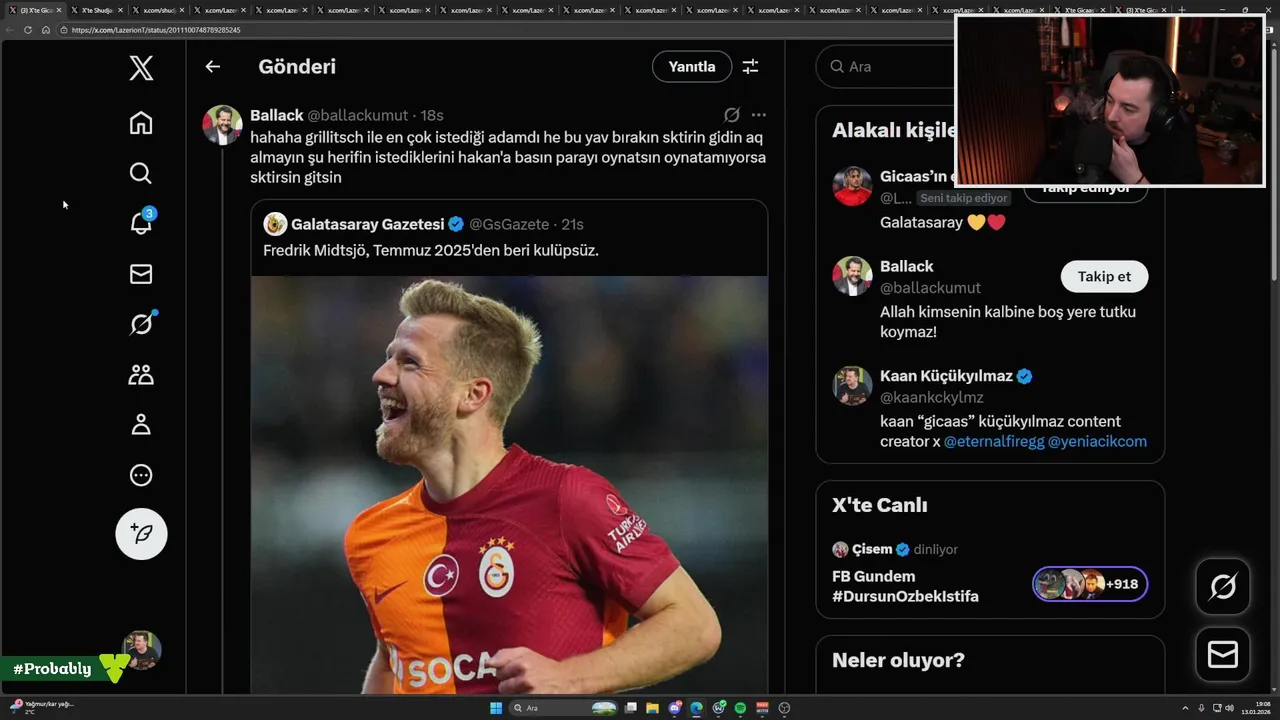This screenshot has height=720, width=1280.
Task: Open reply sorting filter icon
Action: tap(750, 66)
